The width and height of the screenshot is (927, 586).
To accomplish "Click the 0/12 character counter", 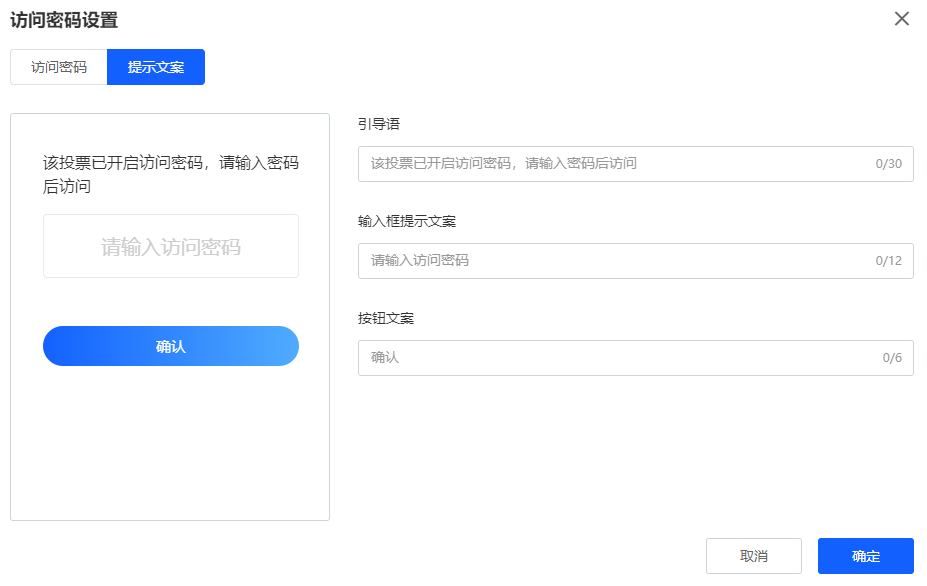I will (888, 261).
